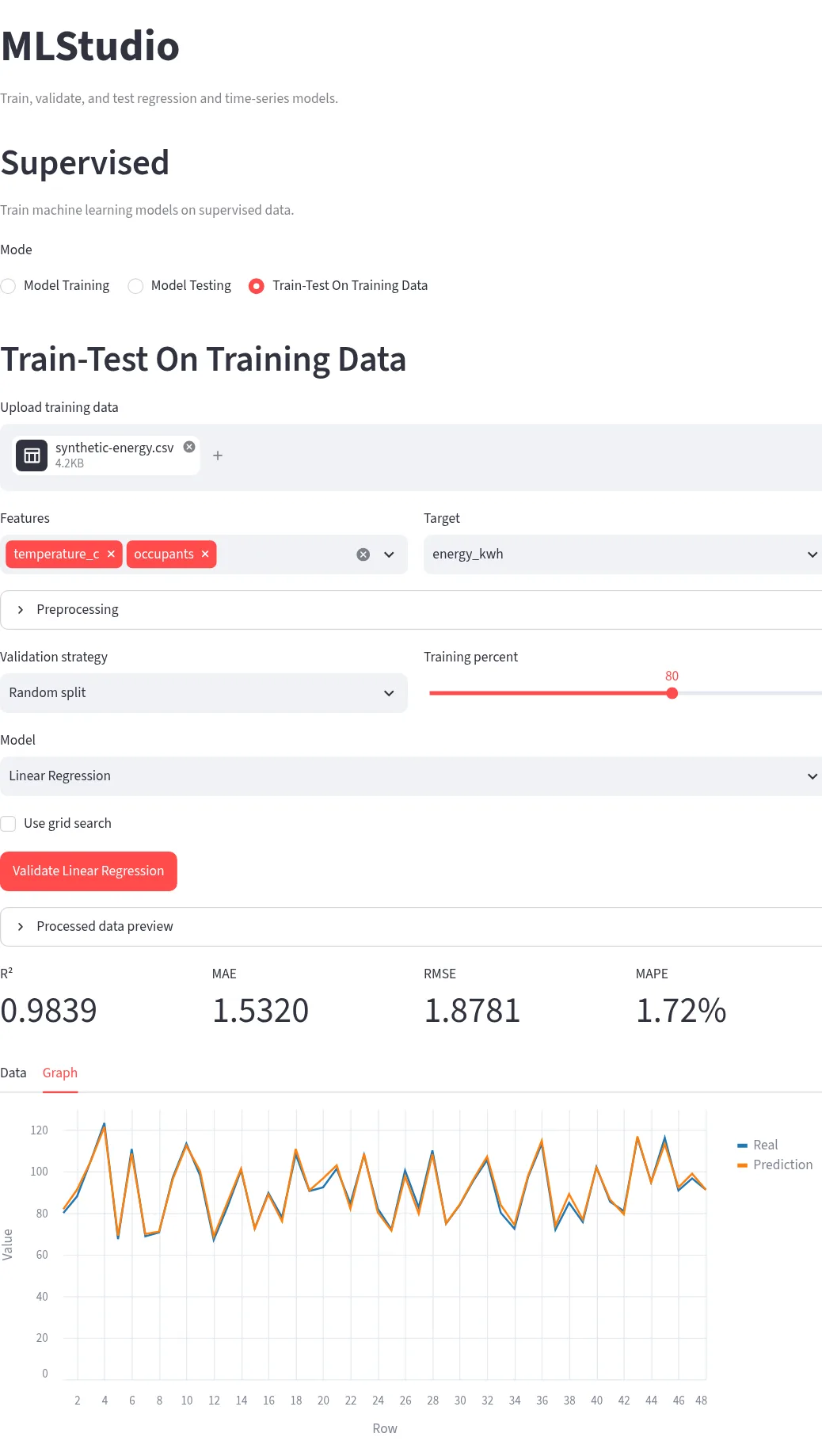Click the synthetic-energy.csv file name
This screenshot has width=822, height=1456.
point(115,448)
